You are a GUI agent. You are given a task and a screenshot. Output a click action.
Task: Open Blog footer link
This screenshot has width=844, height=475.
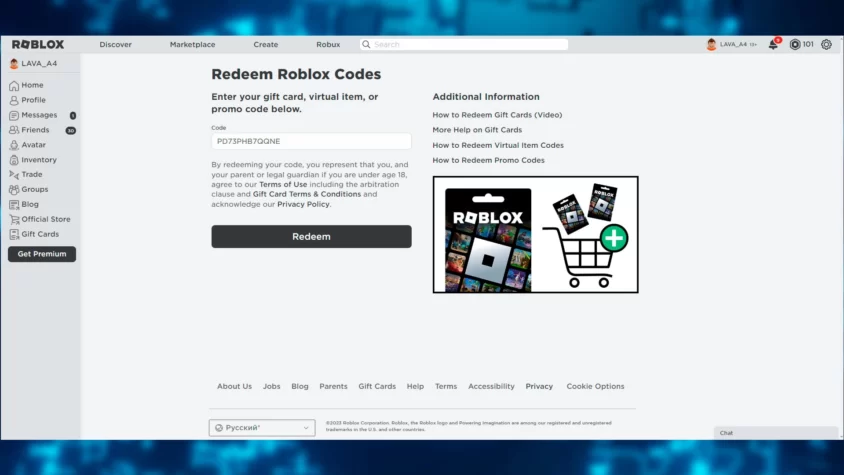[x=300, y=386]
